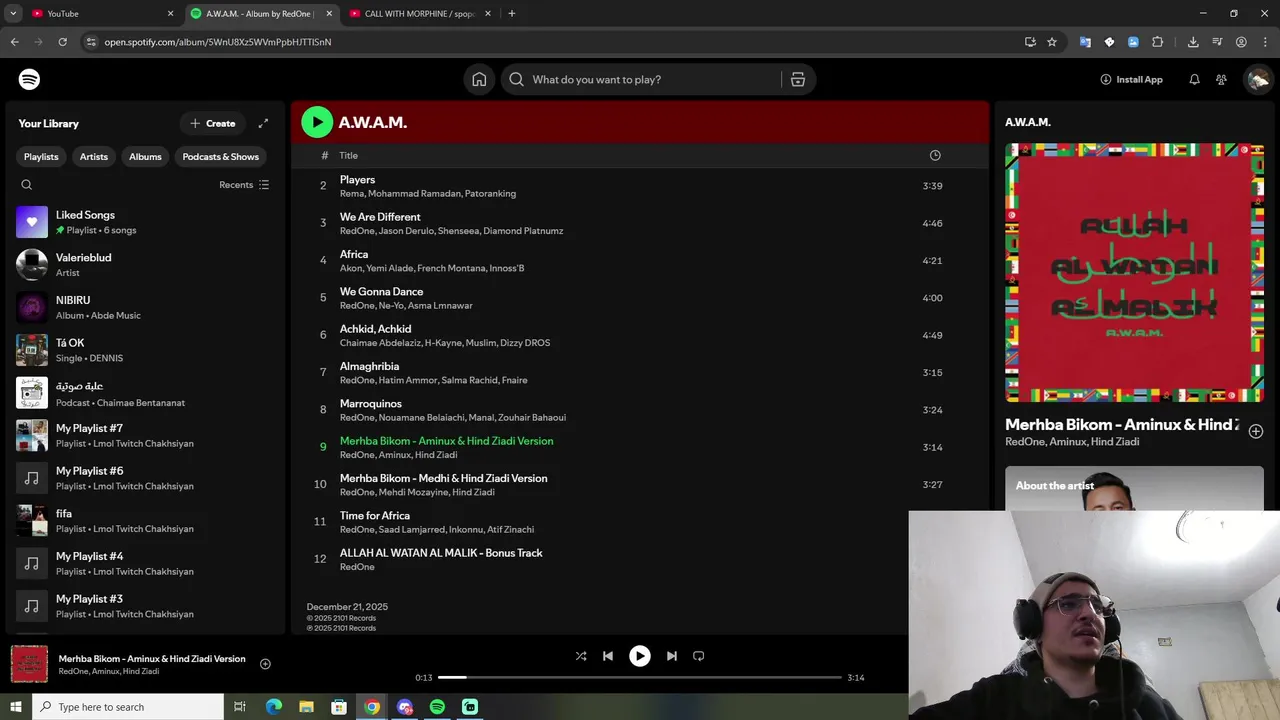Open Windows Start menu
Image resolution: width=1280 pixels, height=720 pixels.
[15, 707]
